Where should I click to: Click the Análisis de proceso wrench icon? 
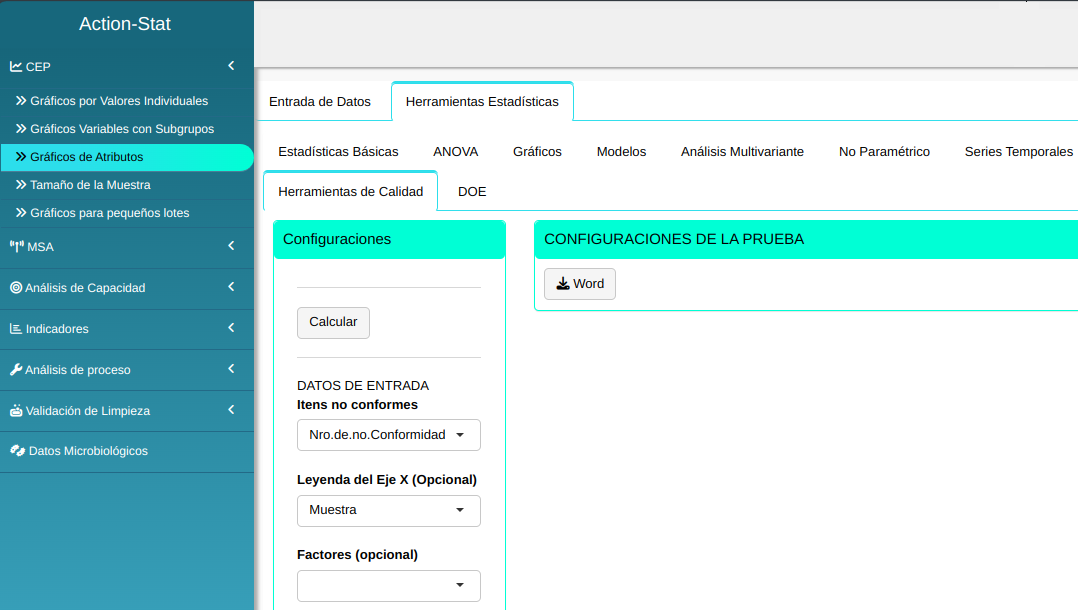pos(16,370)
